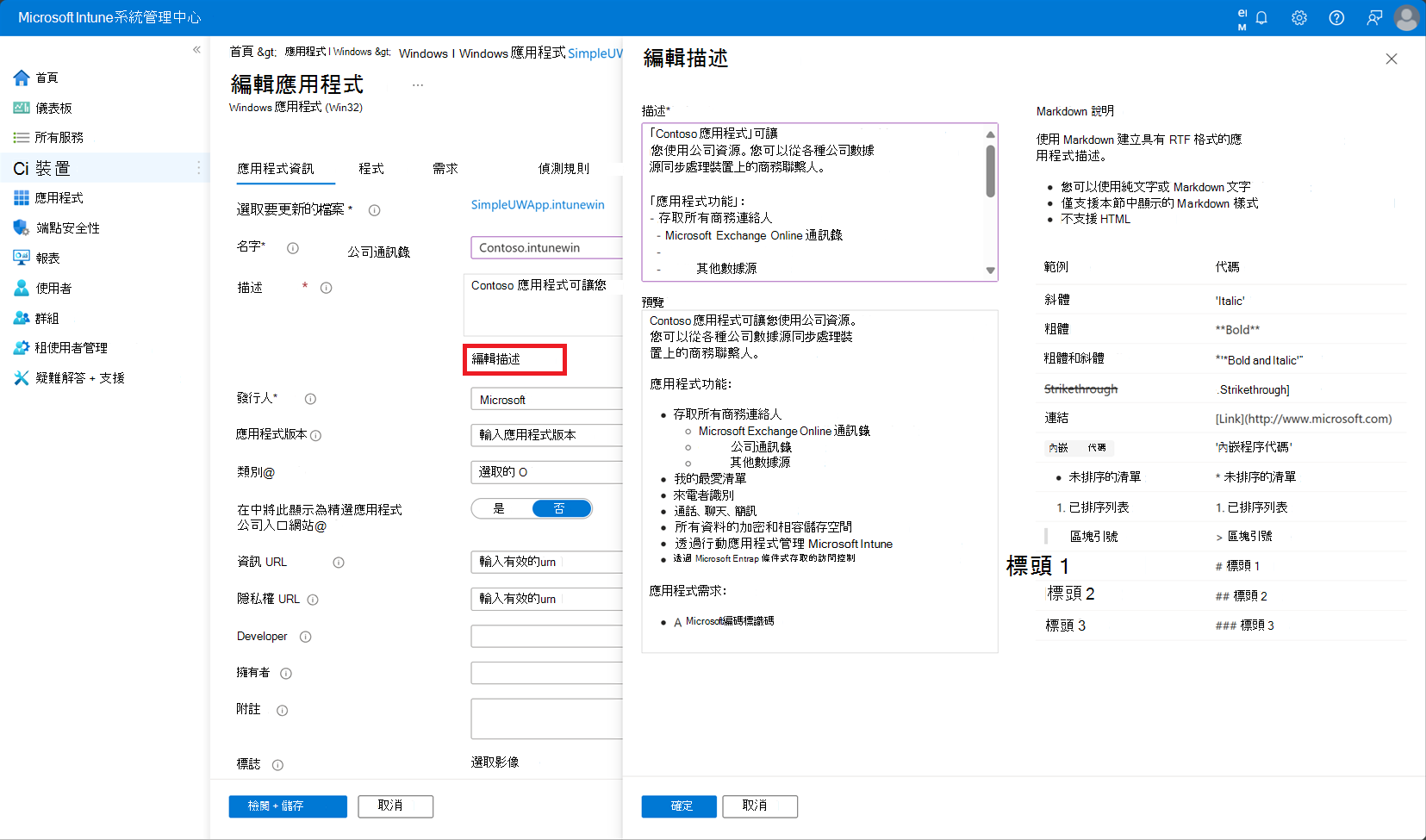Switch to the 偵測規則 tab

(564, 169)
